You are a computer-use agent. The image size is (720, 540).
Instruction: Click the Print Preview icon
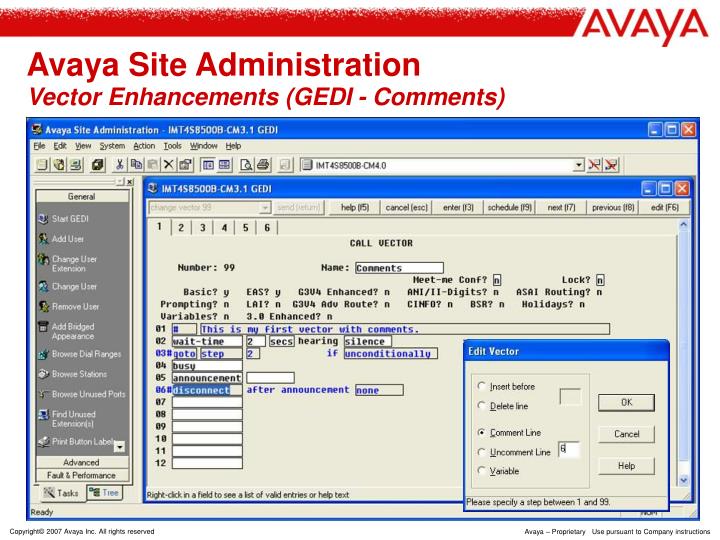pos(246,165)
